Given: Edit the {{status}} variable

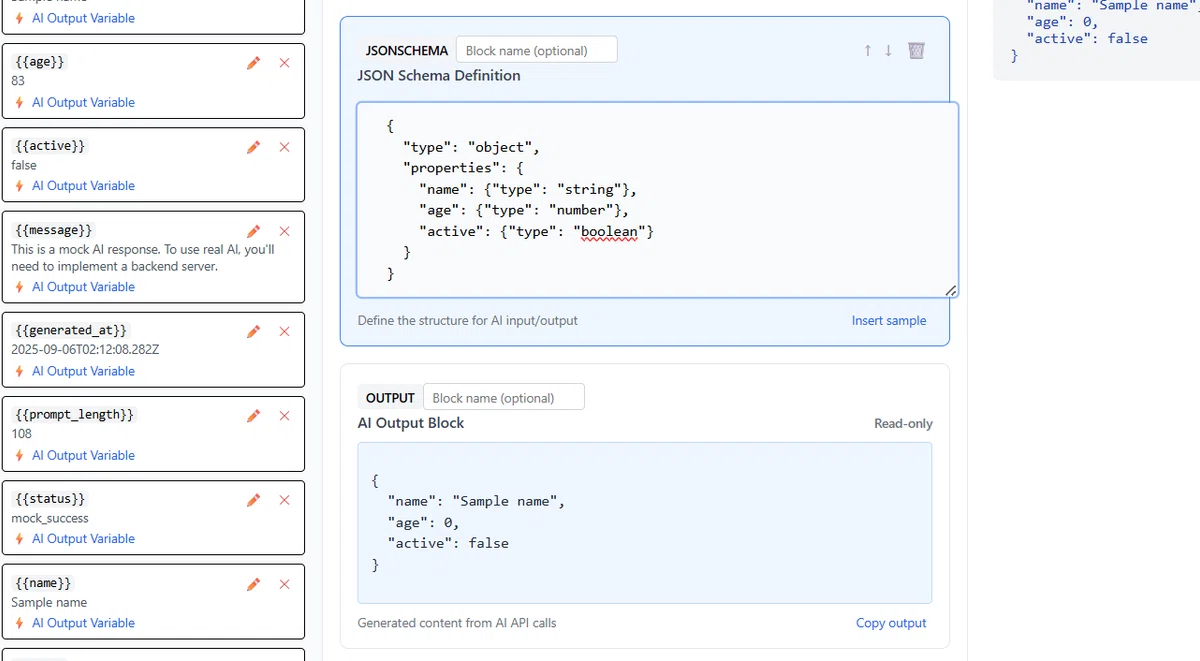Looking at the screenshot, I should pyautogui.click(x=254, y=500).
